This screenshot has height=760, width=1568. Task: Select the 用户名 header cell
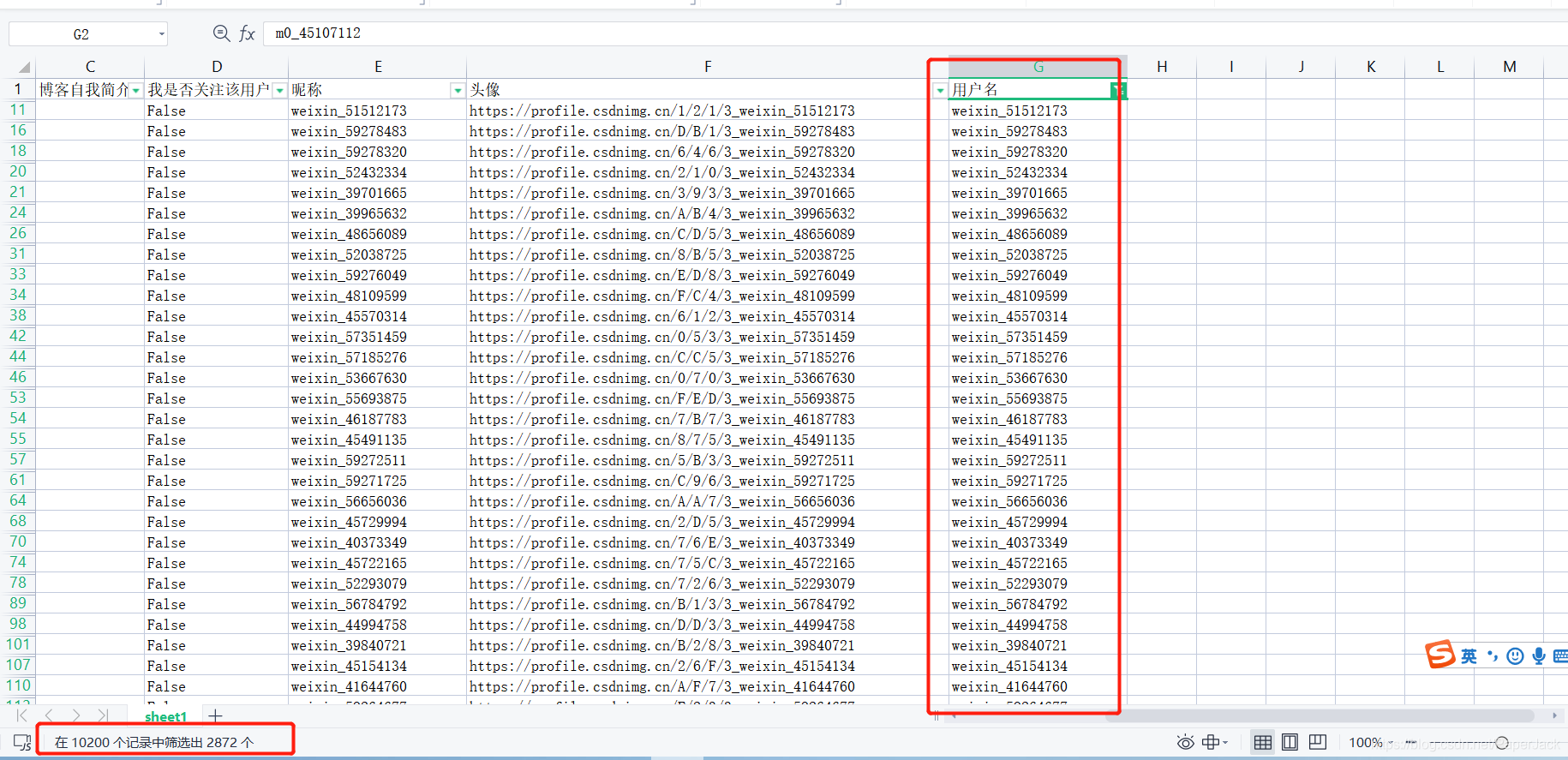[x=1038, y=89]
